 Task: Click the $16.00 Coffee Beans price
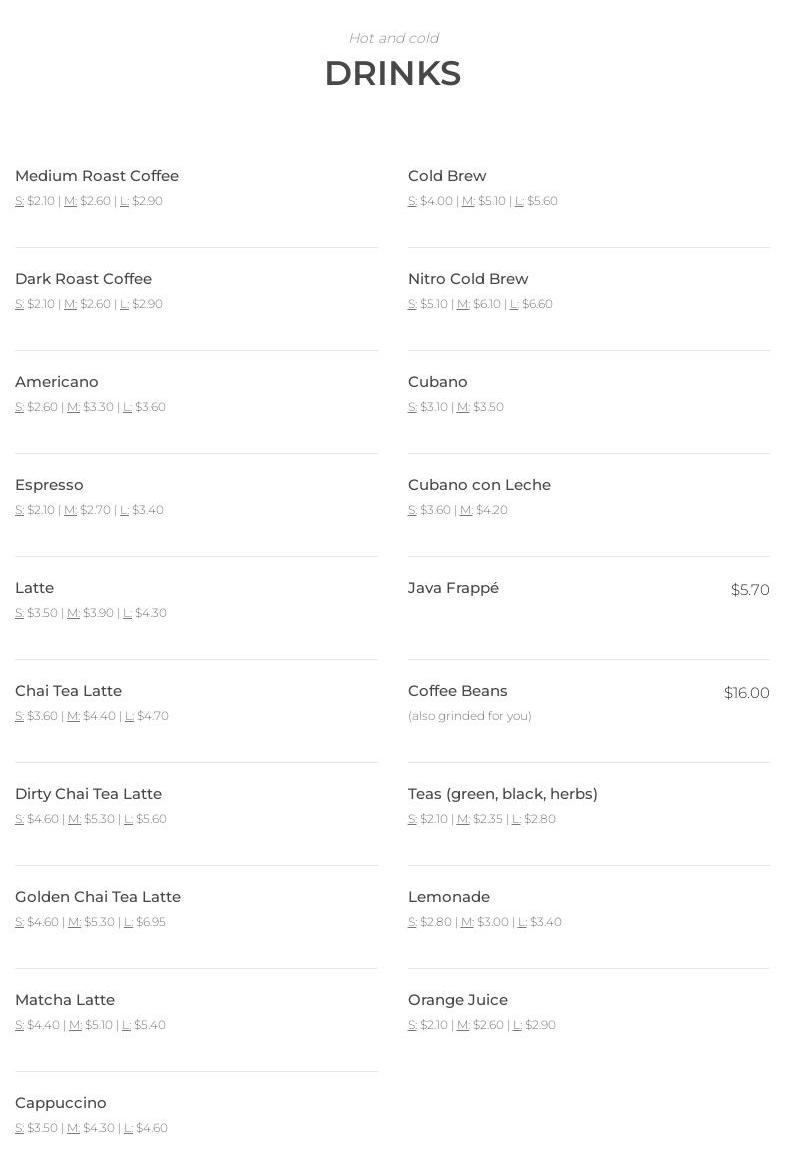[746, 693]
